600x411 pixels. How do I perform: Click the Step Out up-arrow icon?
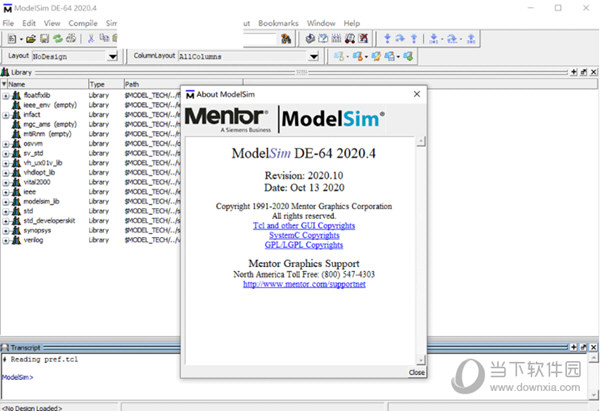pos(414,38)
